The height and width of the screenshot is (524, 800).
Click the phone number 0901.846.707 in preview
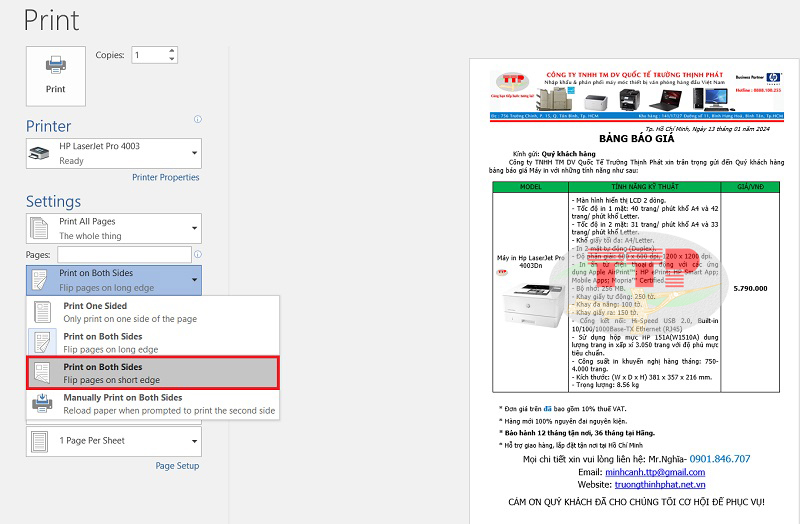[x=720, y=459]
